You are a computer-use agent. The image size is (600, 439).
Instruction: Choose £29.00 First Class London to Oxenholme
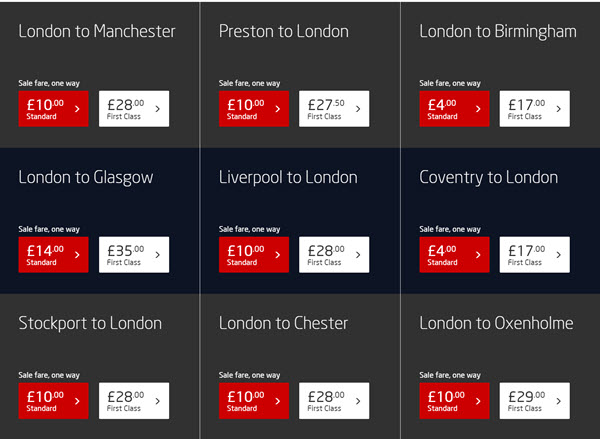click(x=535, y=401)
